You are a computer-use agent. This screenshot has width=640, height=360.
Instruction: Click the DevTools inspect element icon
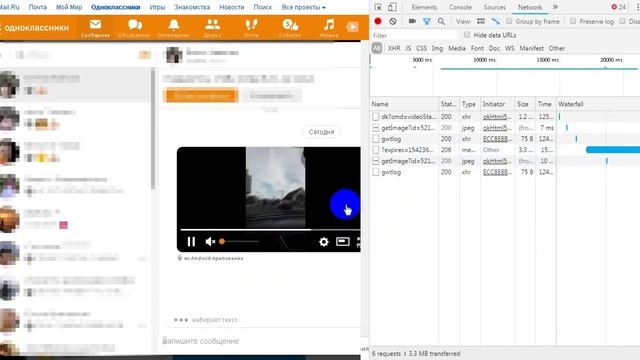(378, 7)
